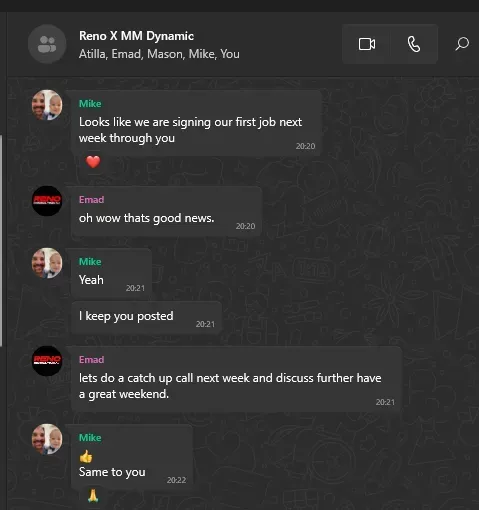Click the sender name Emad above 'oh wow'

coord(91,200)
